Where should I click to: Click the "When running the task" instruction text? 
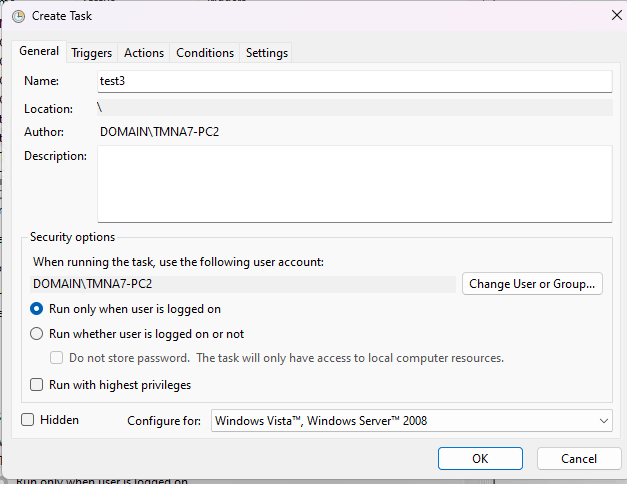[x=178, y=262]
